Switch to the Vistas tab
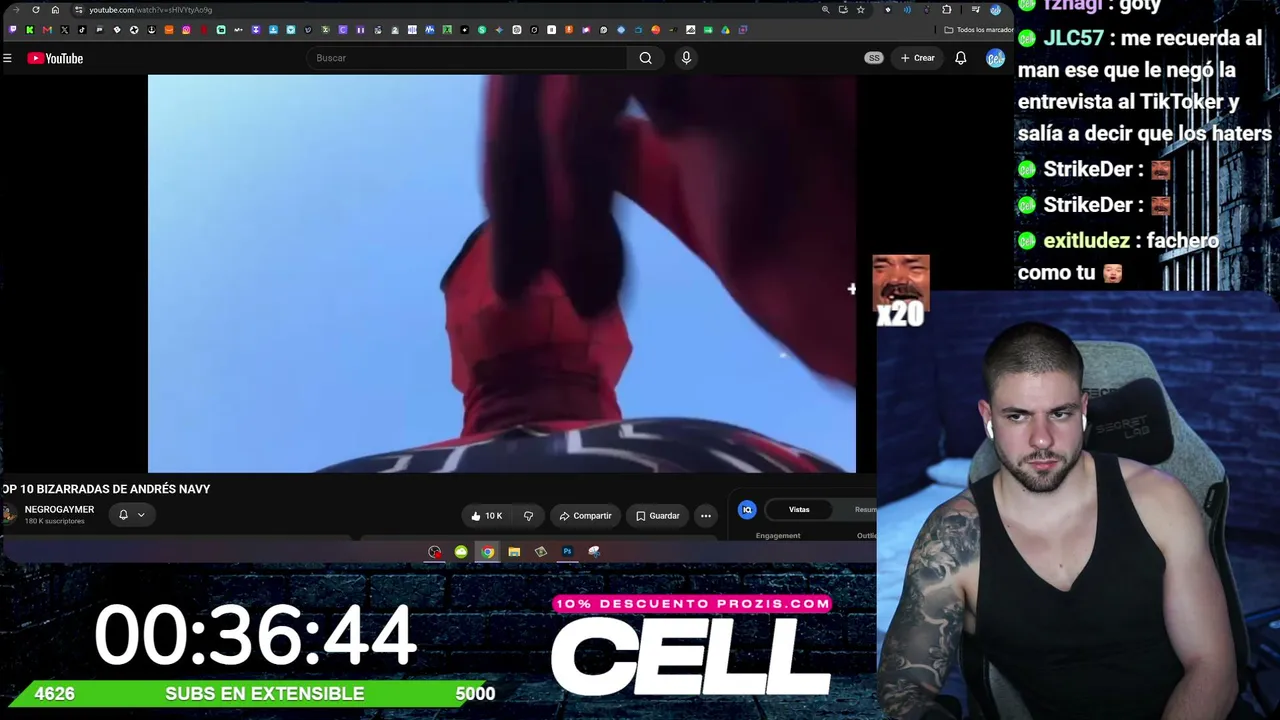The height and width of the screenshot is (720, 1280). coord(799,510)
